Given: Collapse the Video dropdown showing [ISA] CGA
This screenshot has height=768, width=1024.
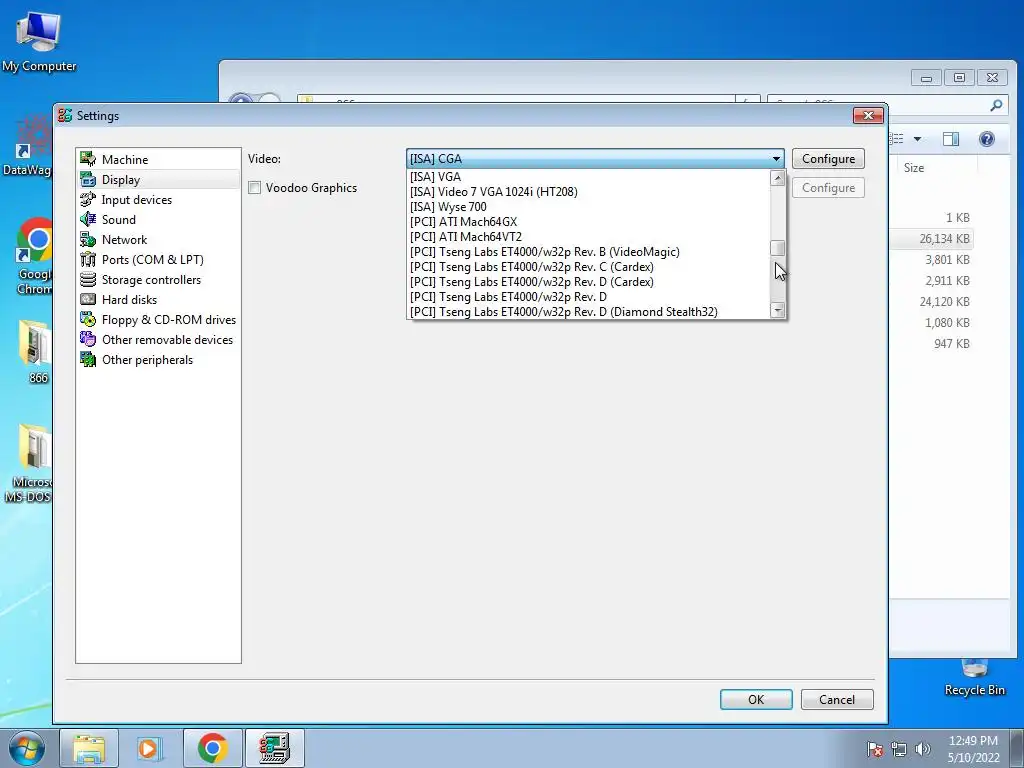Looking at the screenshot, I should [x=776, y=159].
